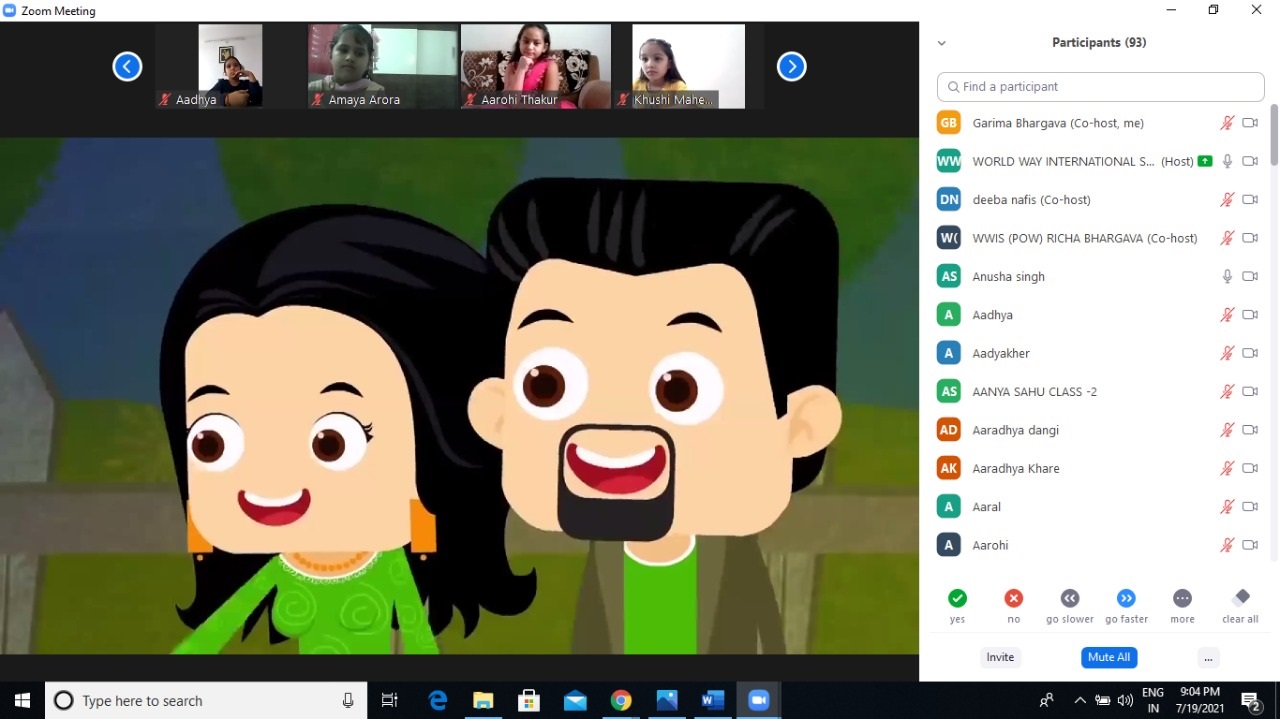Toggle Garima Bhargava's camera icon
The width and height of the screenshot is (1280, 719).
[x=1250, y=123]
